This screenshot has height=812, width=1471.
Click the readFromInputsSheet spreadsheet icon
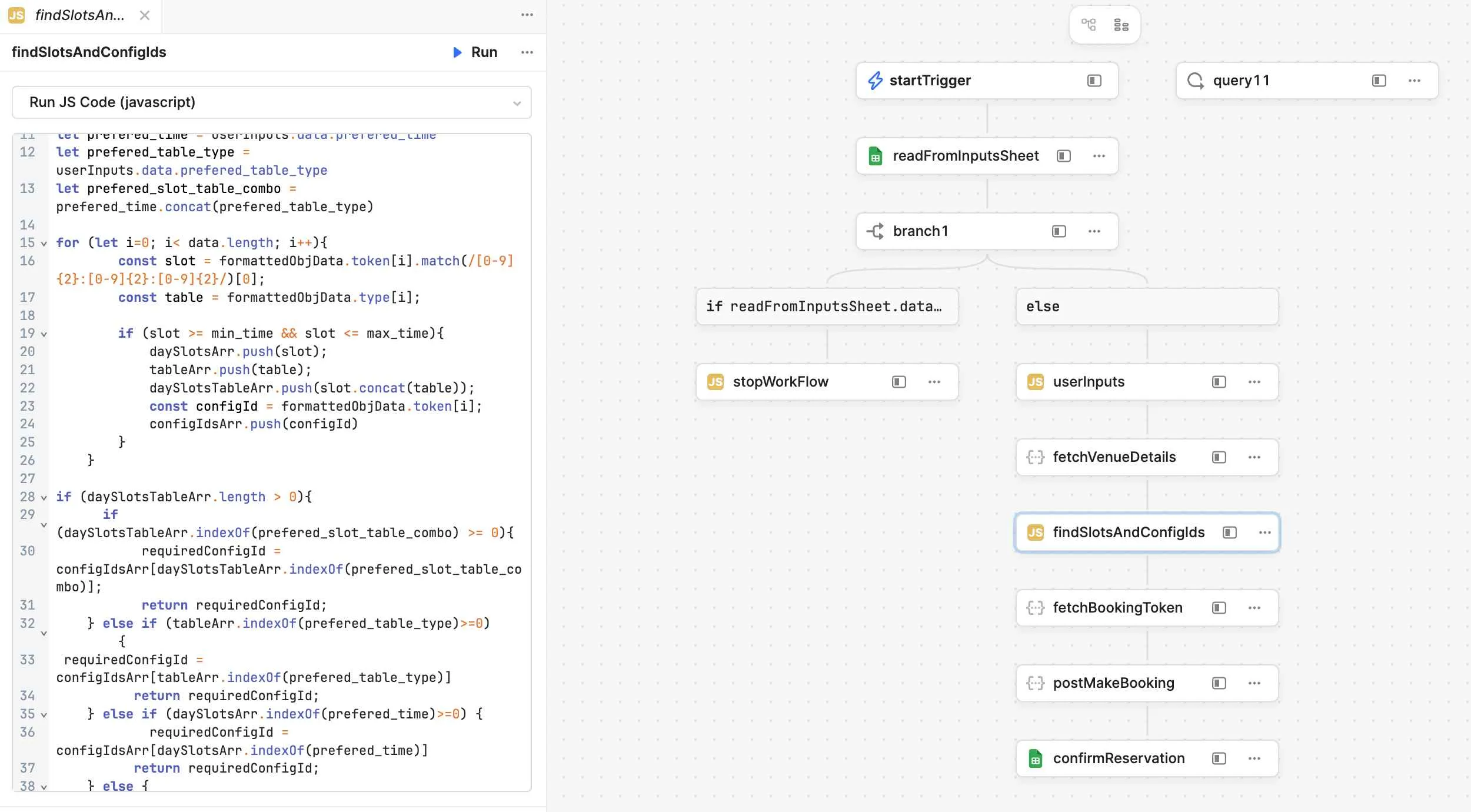point(876,156)
